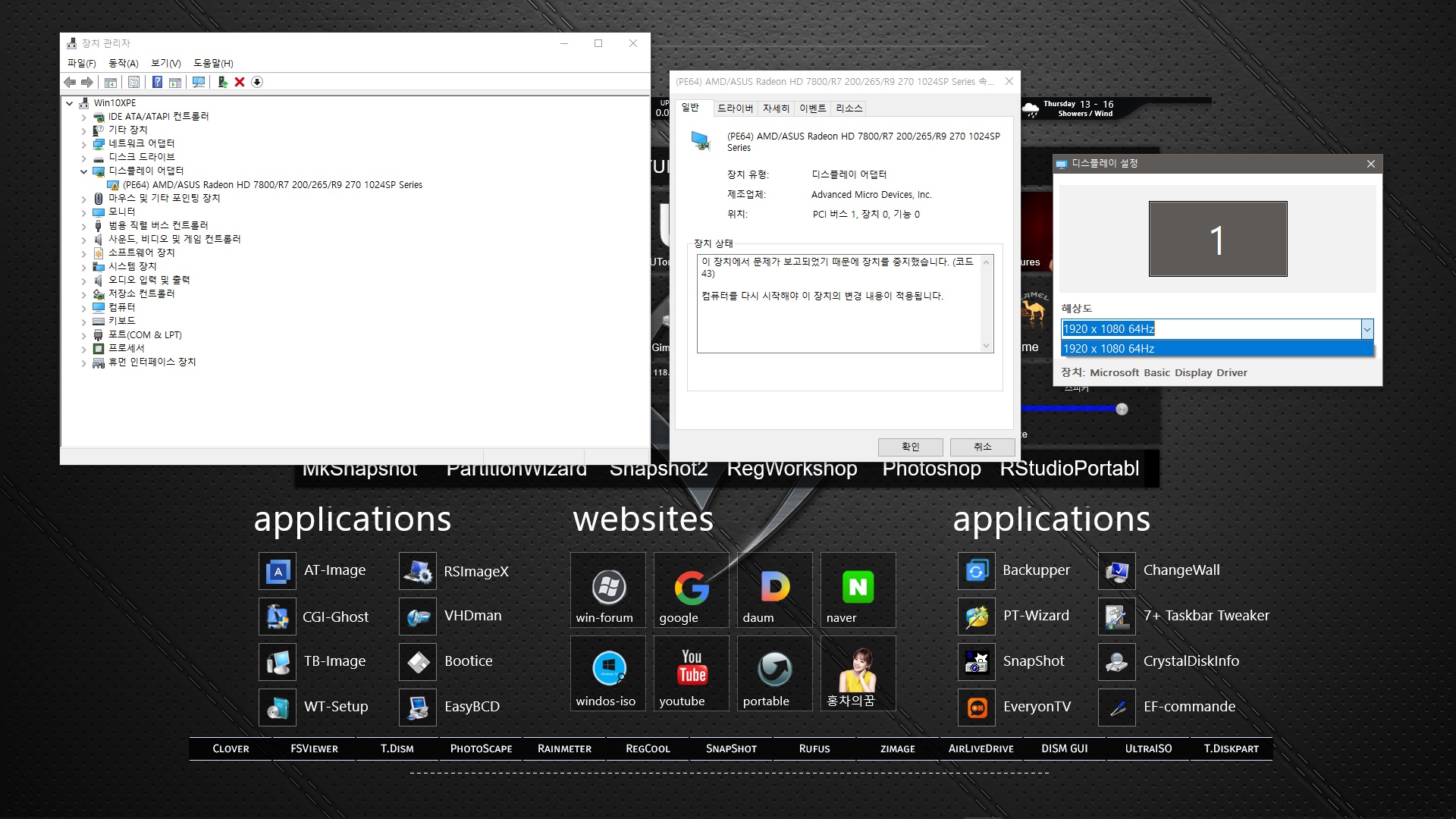Collapse the Win10XPE root tree node
This screenshot has width=1456, height=819.
[69, 103]
